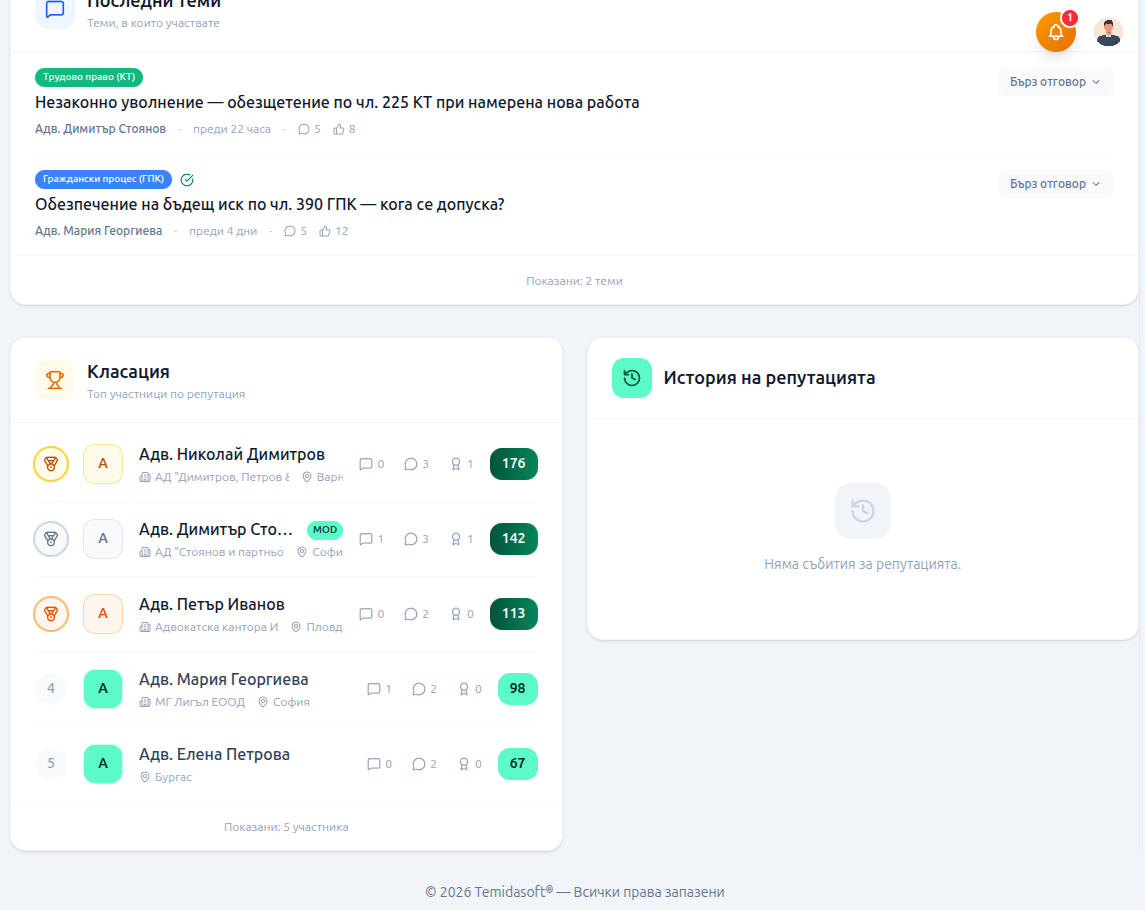Click the 176 reputation score badge
The width and height of the screenshot is (1145, 910).
pyautogui.click(x=513, y=464)
